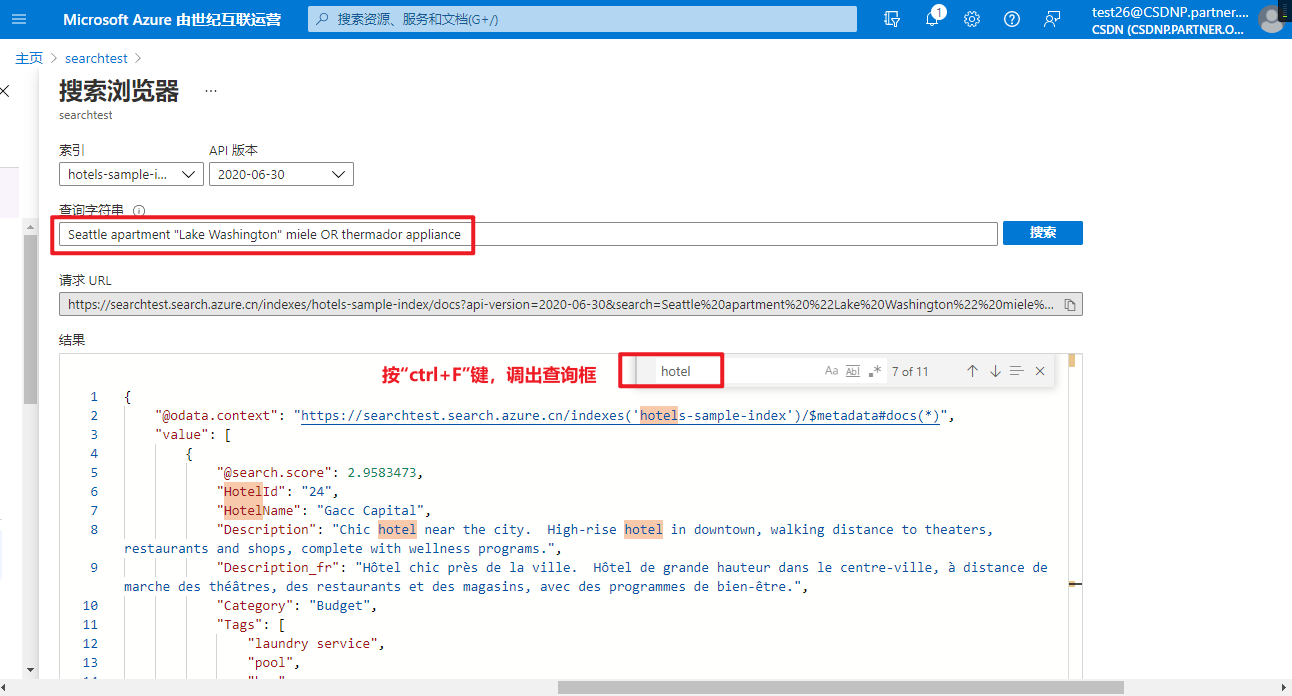1292x696 pixels.
Task: Open the help question mark
Action: pos(1012,19)
